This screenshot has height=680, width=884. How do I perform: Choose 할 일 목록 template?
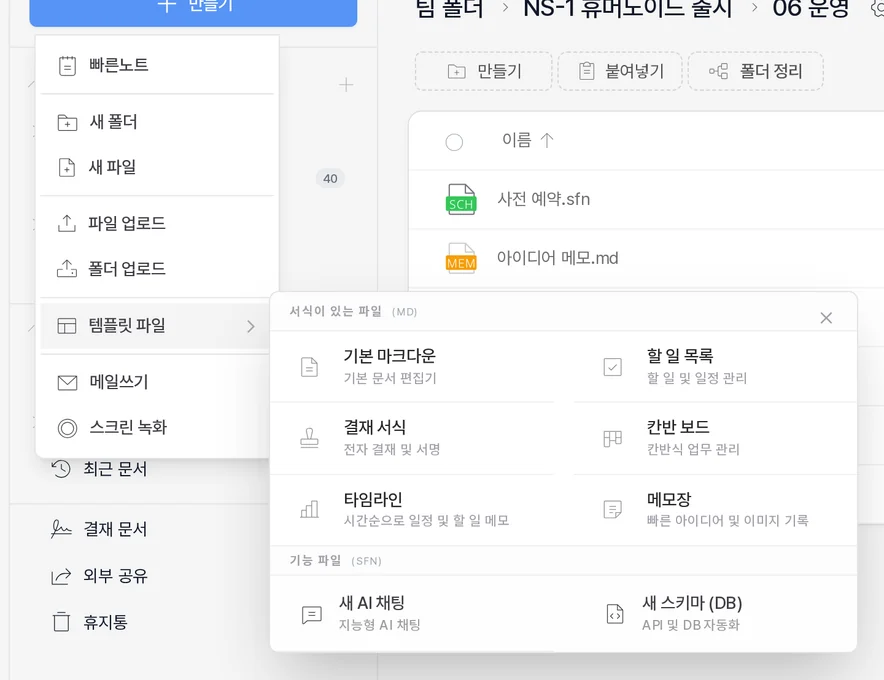coord(715,367)
